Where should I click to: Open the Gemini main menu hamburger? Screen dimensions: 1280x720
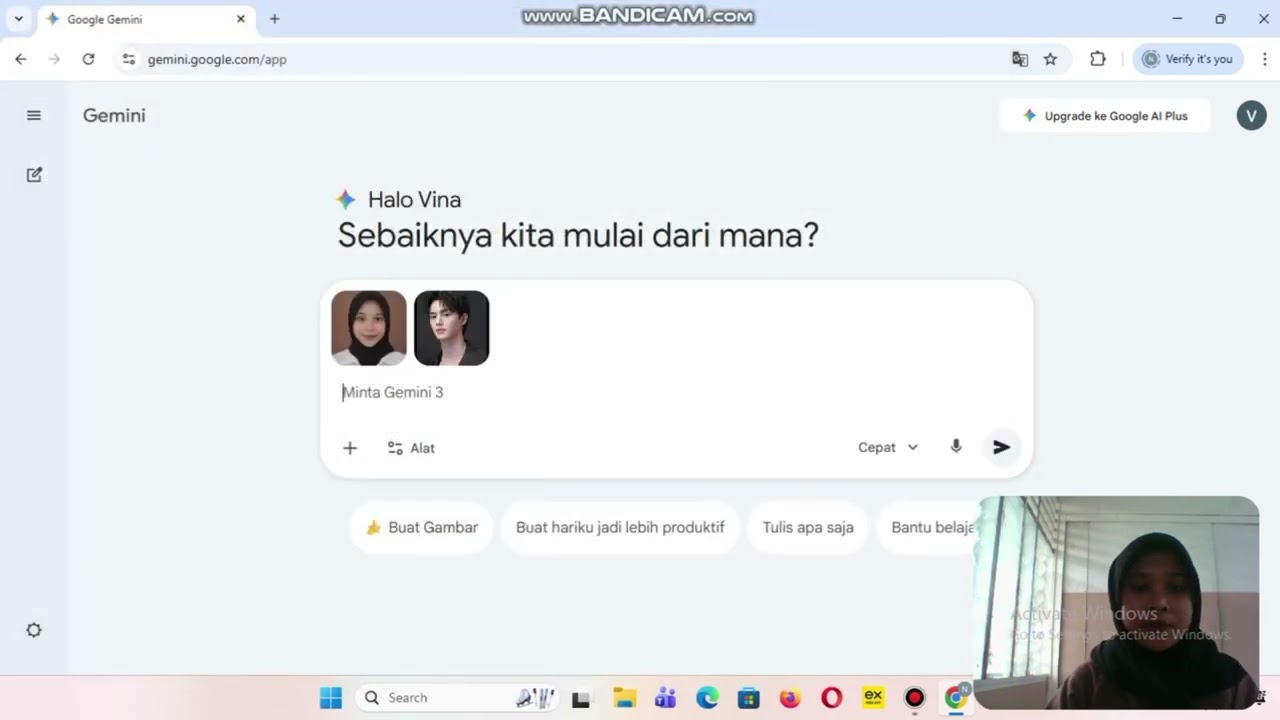coord(34,116)
